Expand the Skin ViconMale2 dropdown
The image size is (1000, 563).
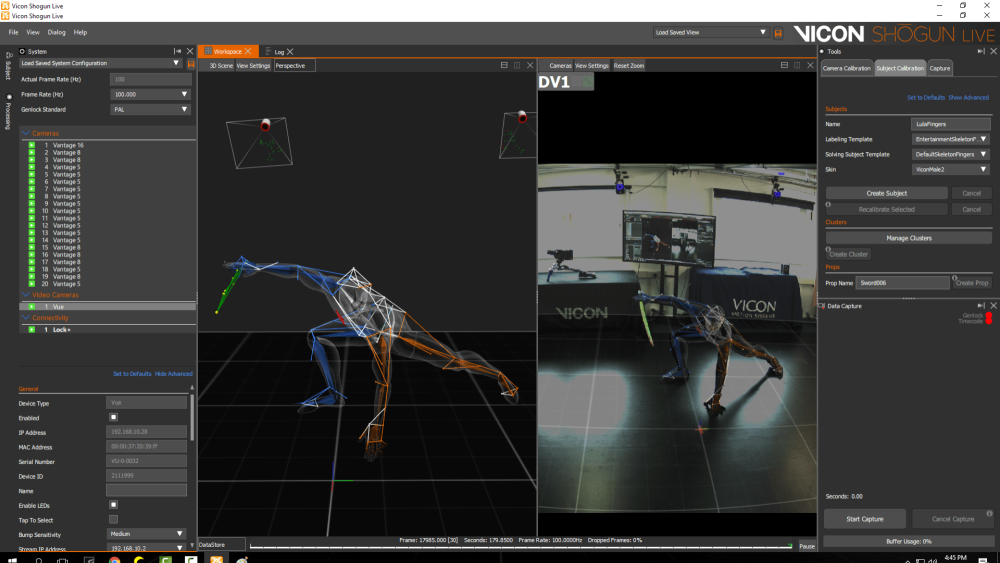(951, 170)
